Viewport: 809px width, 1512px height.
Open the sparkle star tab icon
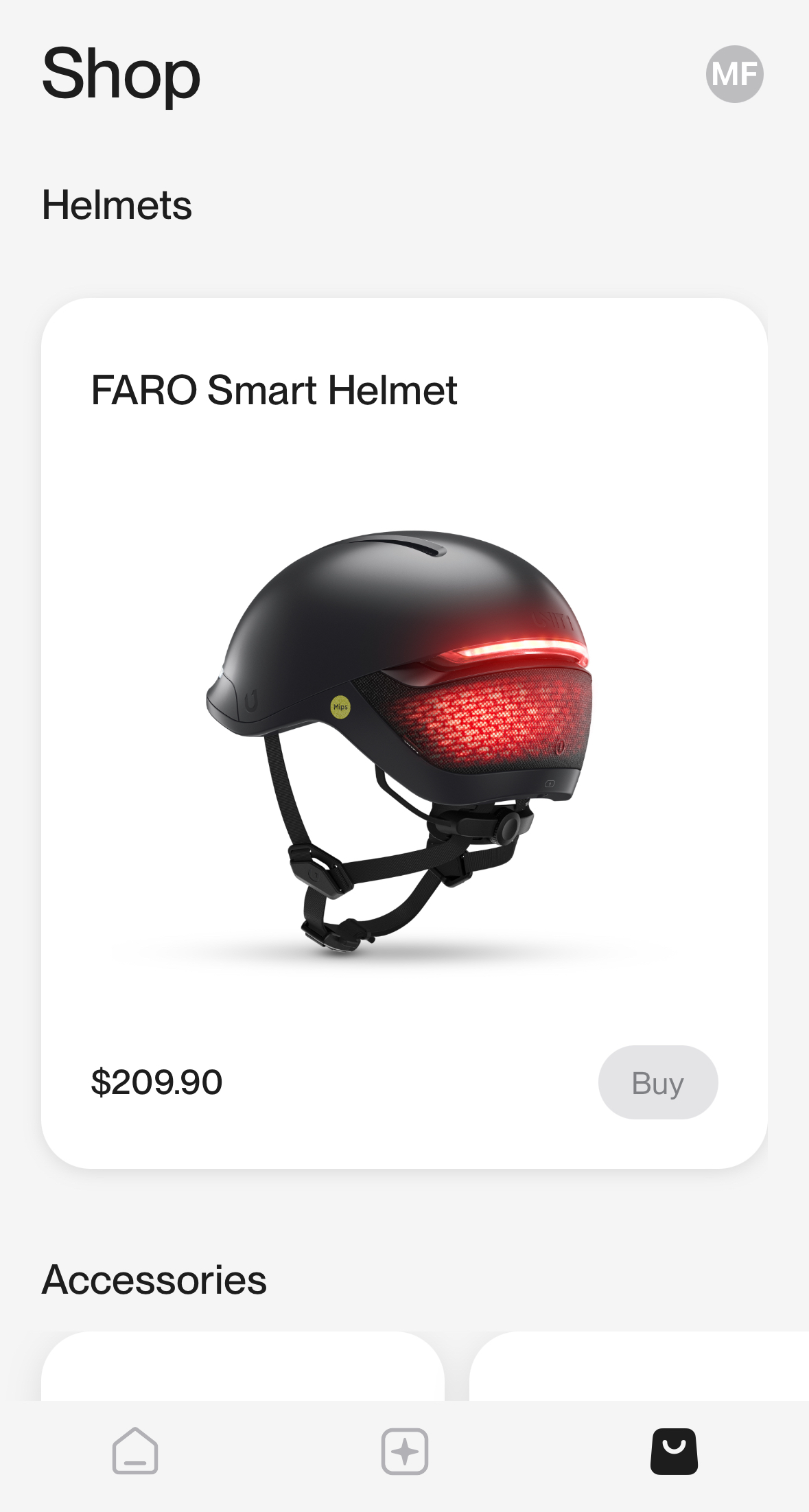click(405, 1452)
